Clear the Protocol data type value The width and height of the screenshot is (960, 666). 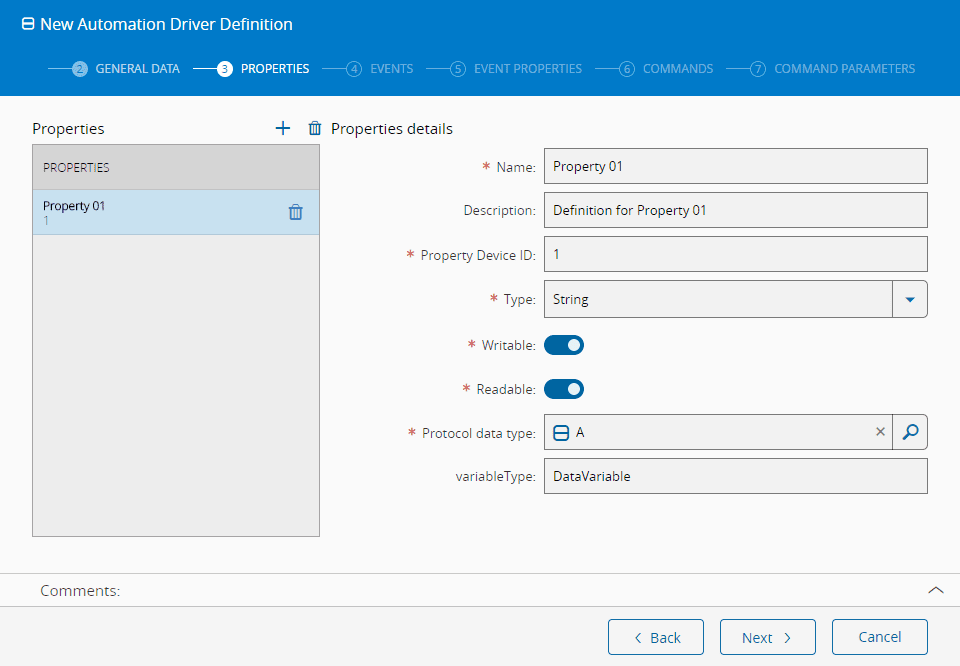[x=880, y=432]
